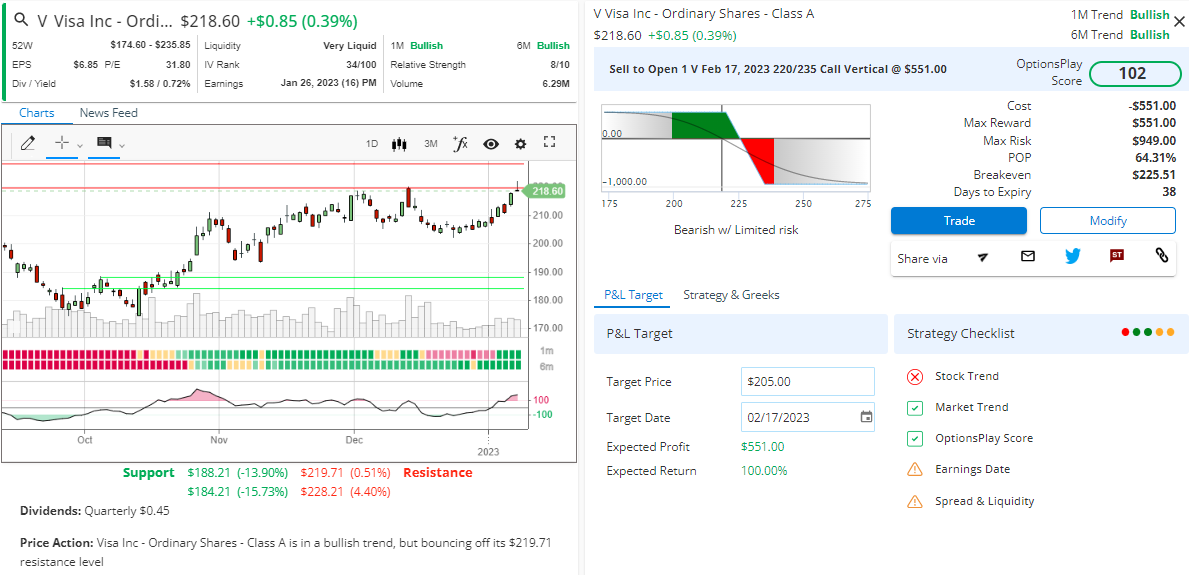
Task: Open the 3M time range selector
Action: pyautogui.click(x=431, y=143)
